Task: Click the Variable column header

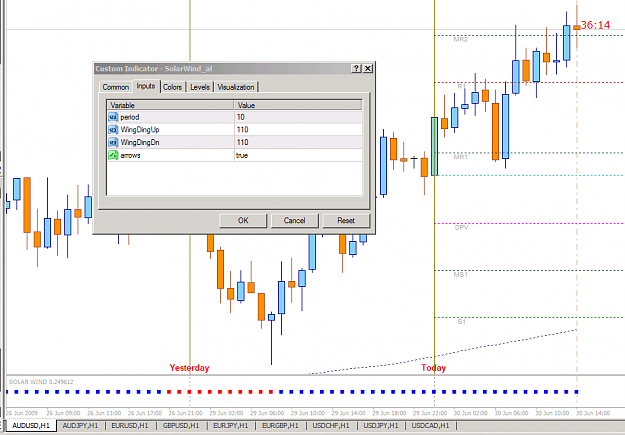Action: (x=170, y=105)
